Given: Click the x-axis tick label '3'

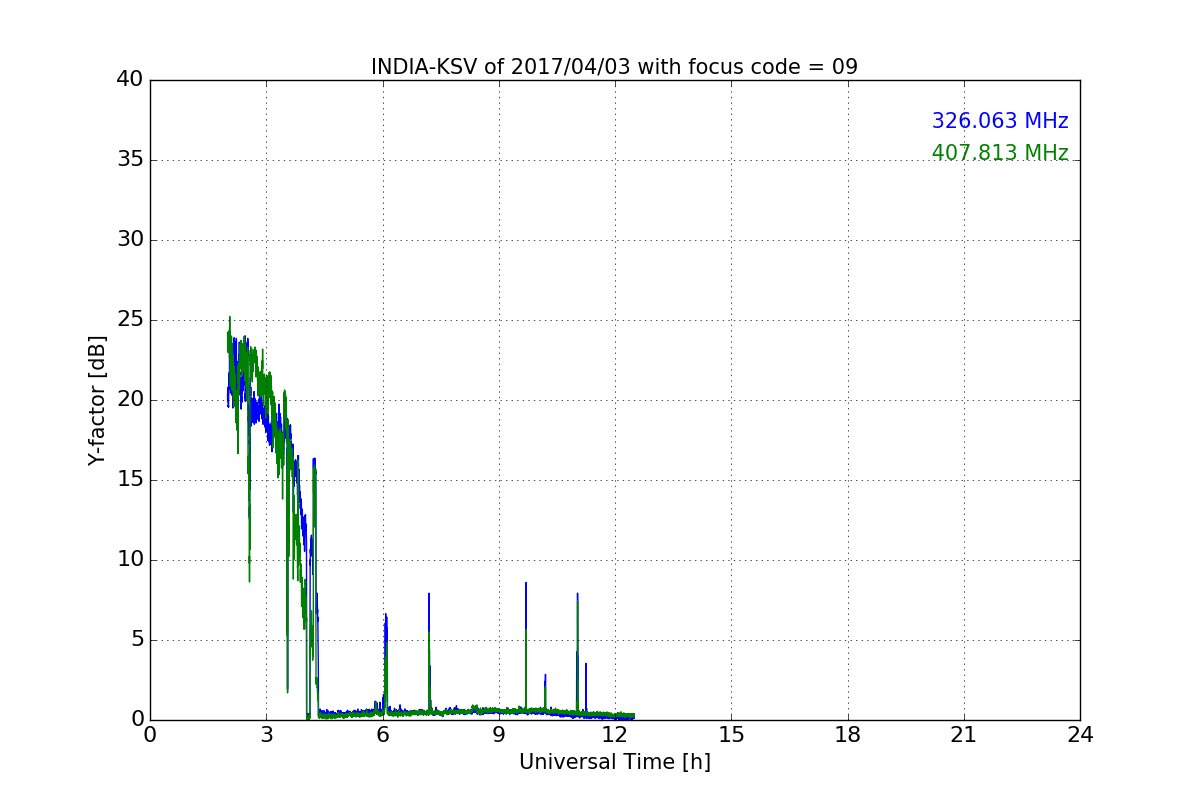Looking at the screenshot, I should [266, 734].
